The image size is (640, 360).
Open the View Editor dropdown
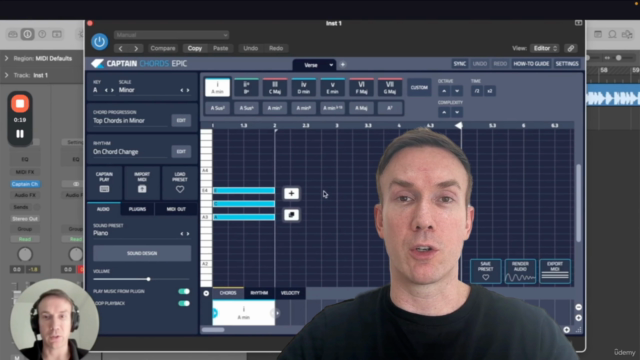(544, 48)
